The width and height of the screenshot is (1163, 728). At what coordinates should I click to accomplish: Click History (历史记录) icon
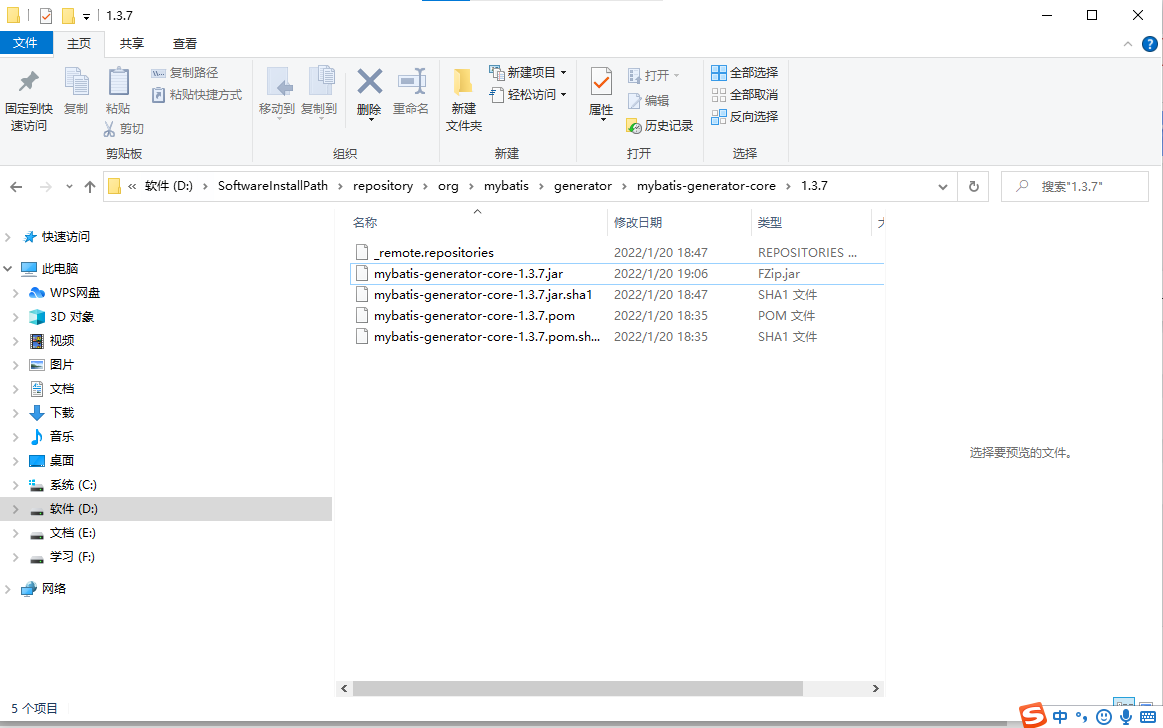click(x=634, y=126)
